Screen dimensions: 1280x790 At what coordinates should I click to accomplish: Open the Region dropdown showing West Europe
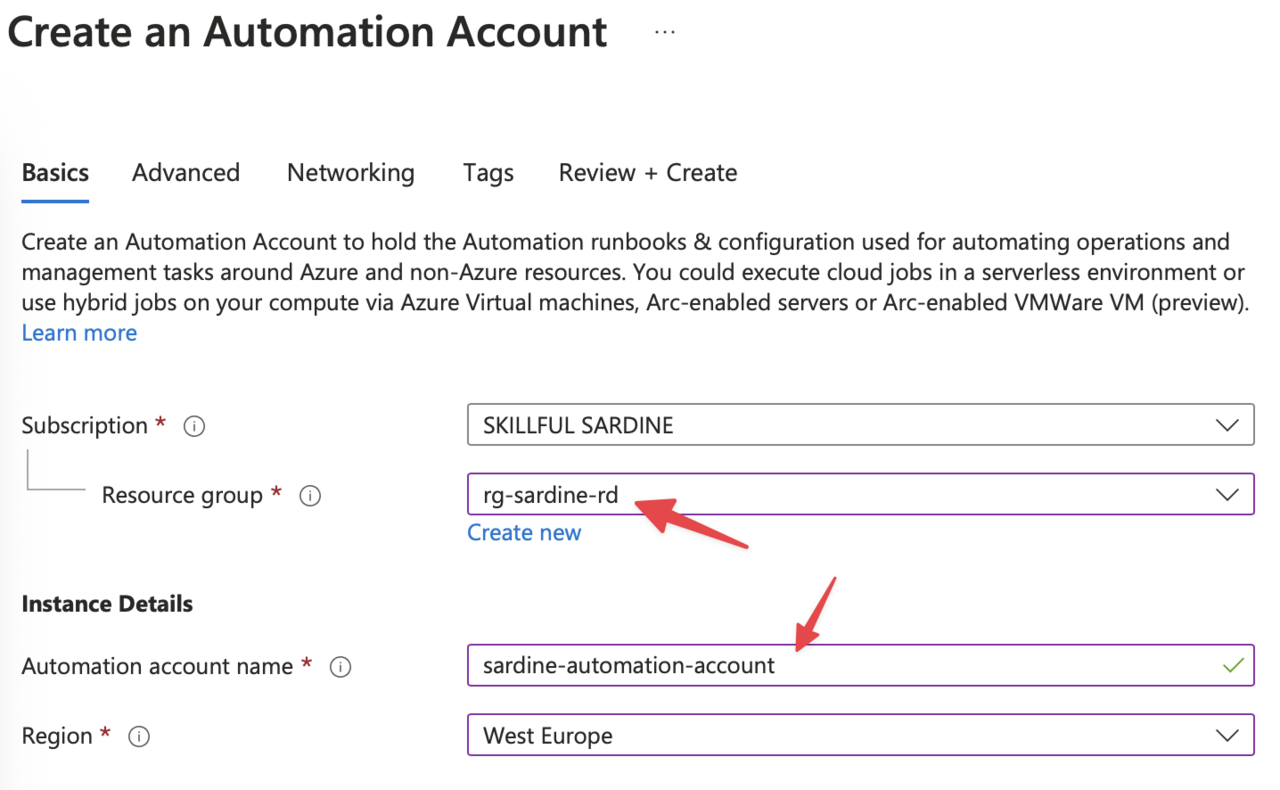(860, 735)
